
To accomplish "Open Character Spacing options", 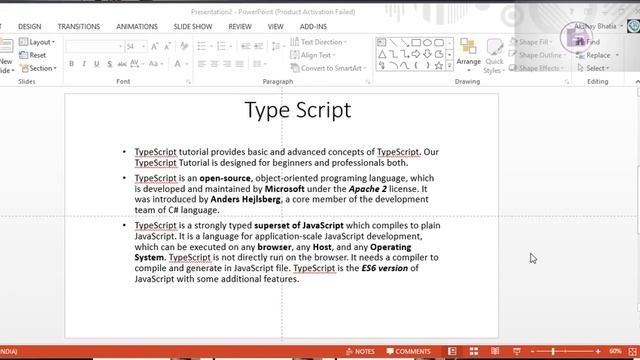I will (x=137, y=64).
